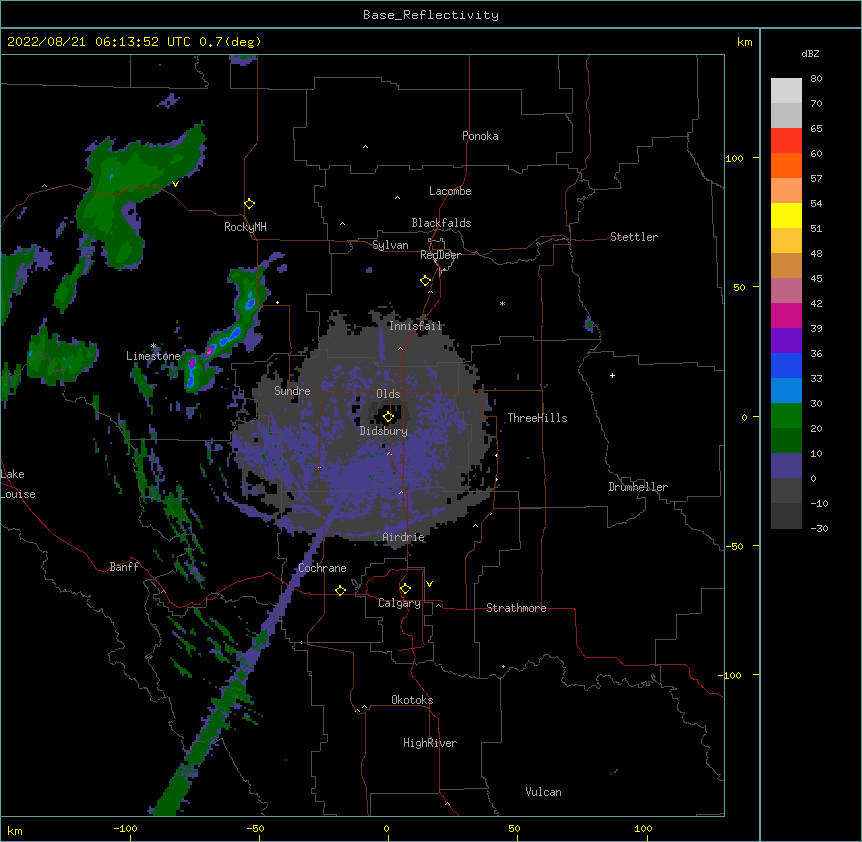
Task: Click the Base_Reflectivity title text
Action: click(431, 15)
